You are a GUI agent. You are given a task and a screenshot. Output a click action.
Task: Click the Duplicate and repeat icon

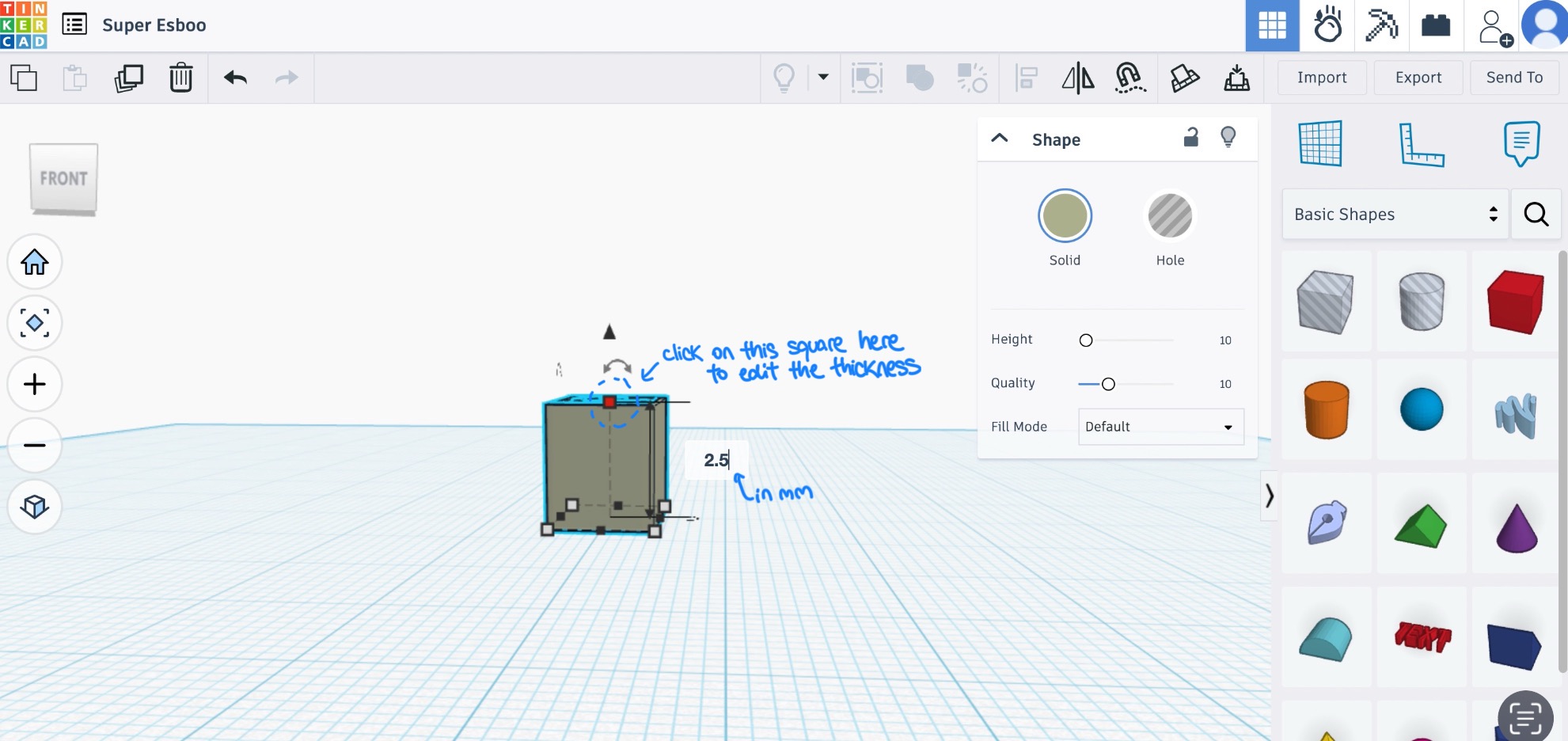point(129,78)
